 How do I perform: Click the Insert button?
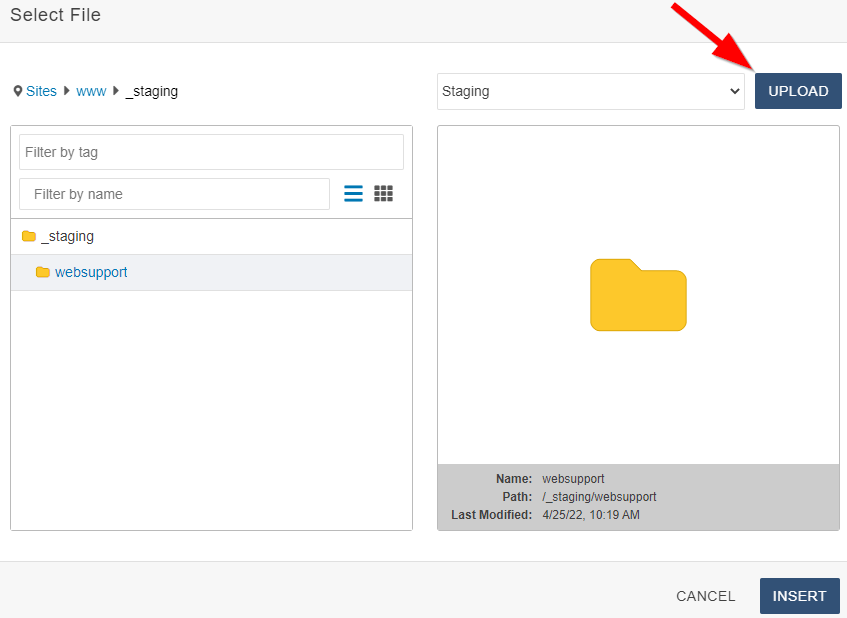[x=799, y=596]
